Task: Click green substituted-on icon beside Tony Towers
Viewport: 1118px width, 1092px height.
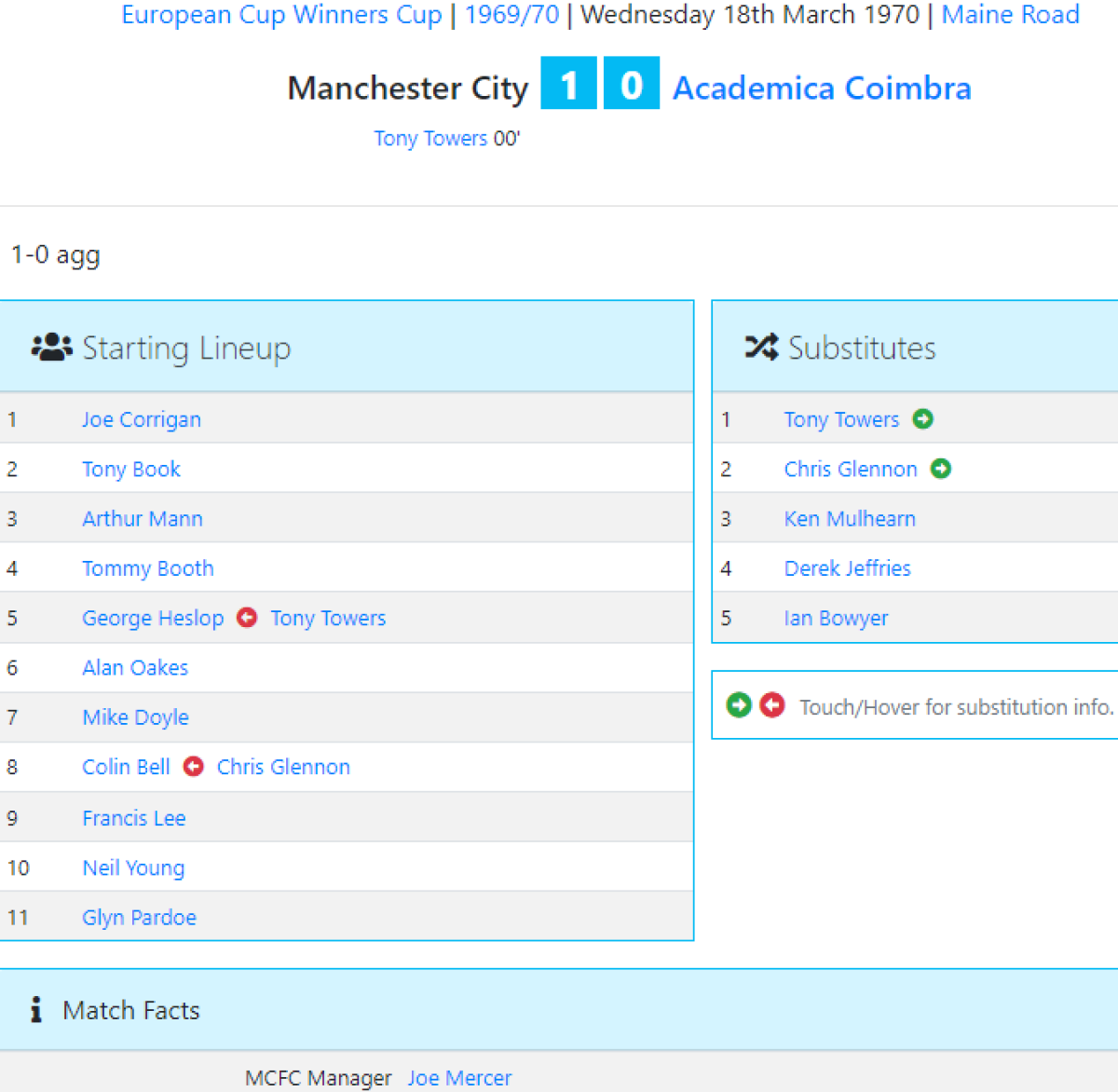Action: click(922, 419)
